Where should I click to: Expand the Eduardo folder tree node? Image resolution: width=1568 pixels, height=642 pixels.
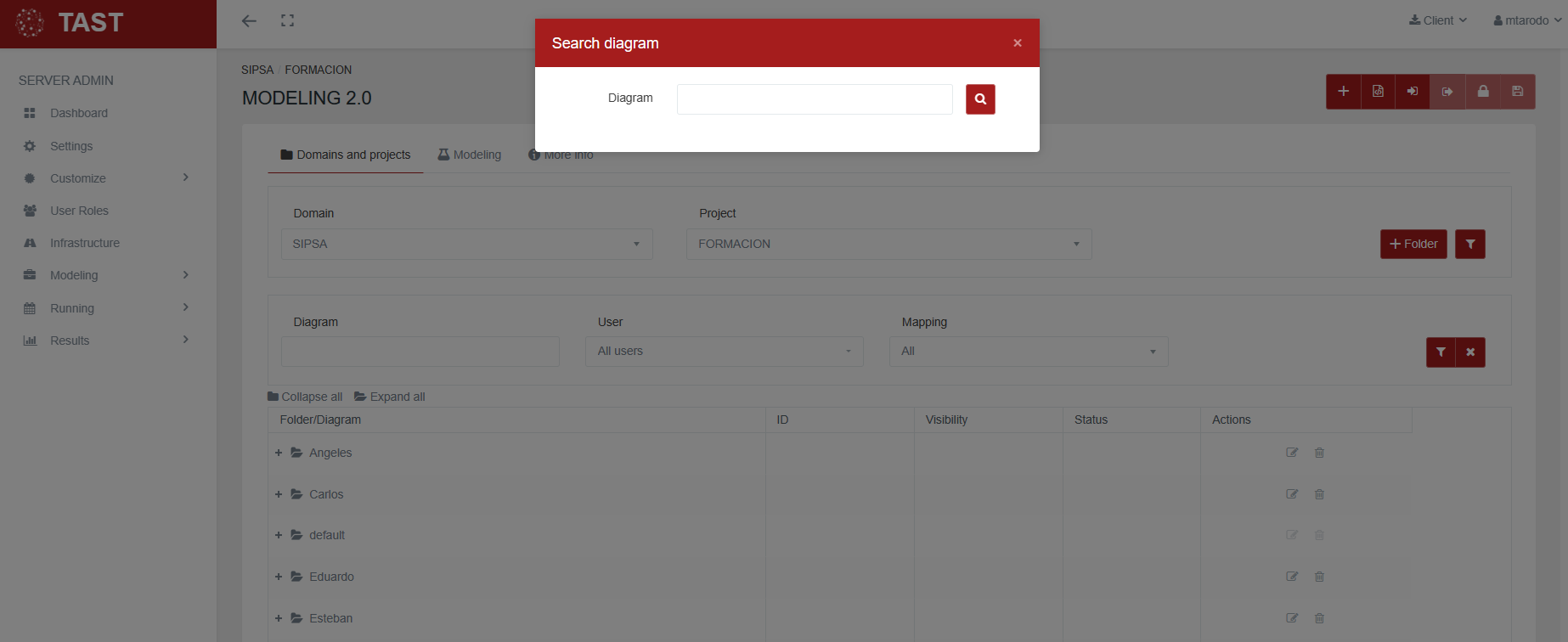[x=279, y=577]
